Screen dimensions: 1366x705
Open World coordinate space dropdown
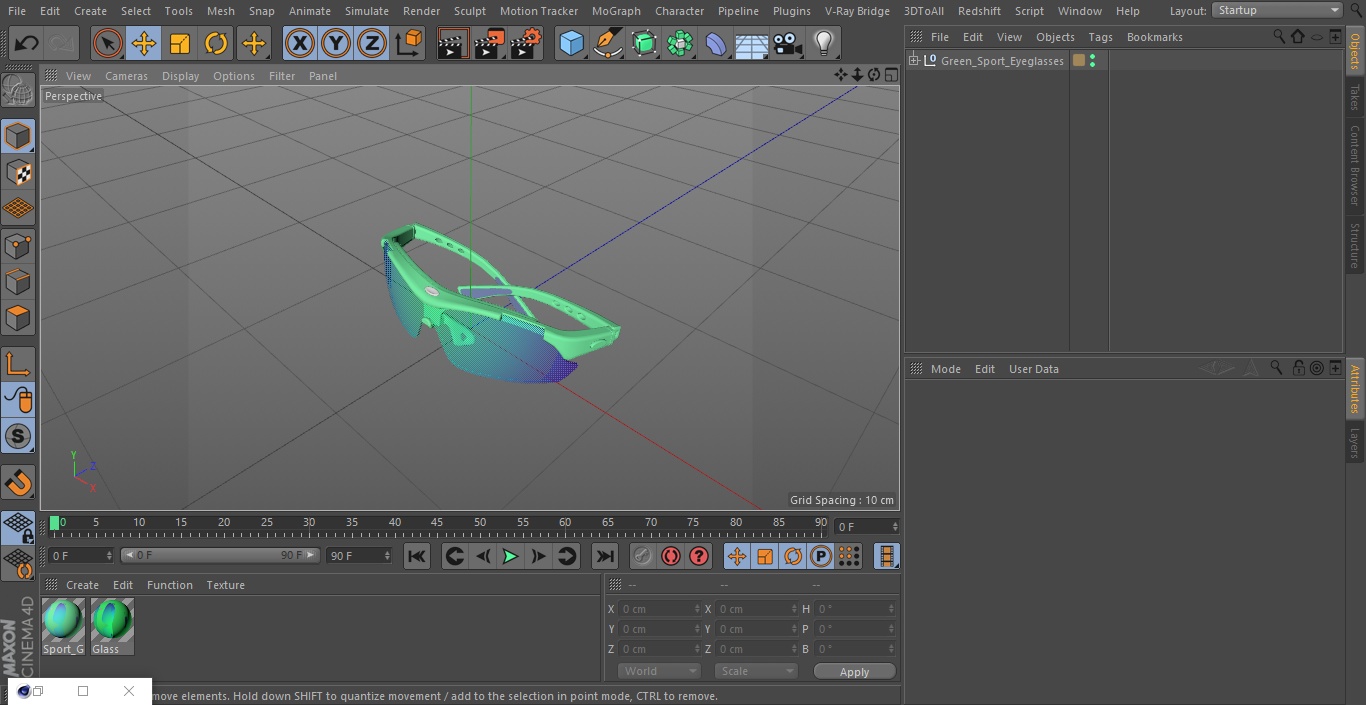click(x=659, y=671)
